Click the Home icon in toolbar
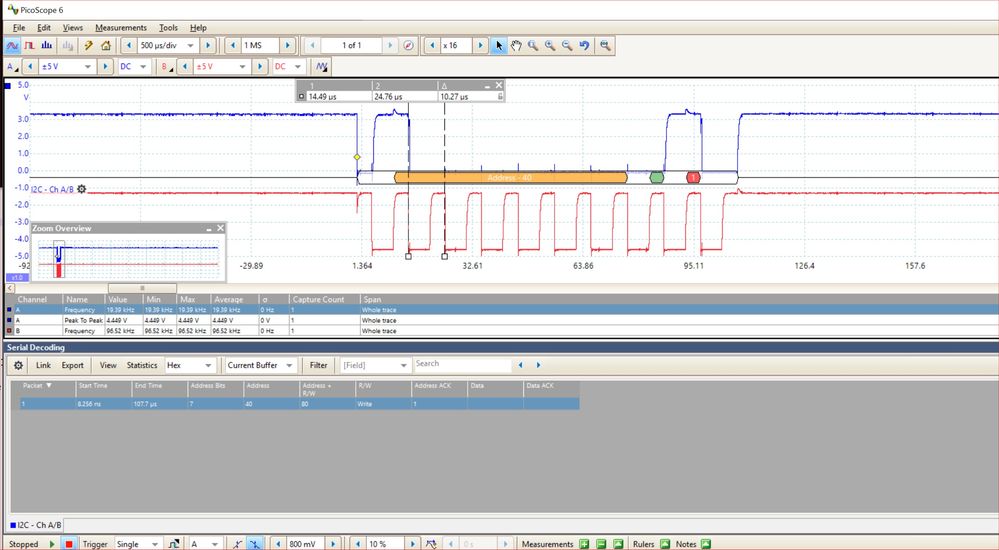The height and width of the screenshot is (550, 999). [106, 46]
